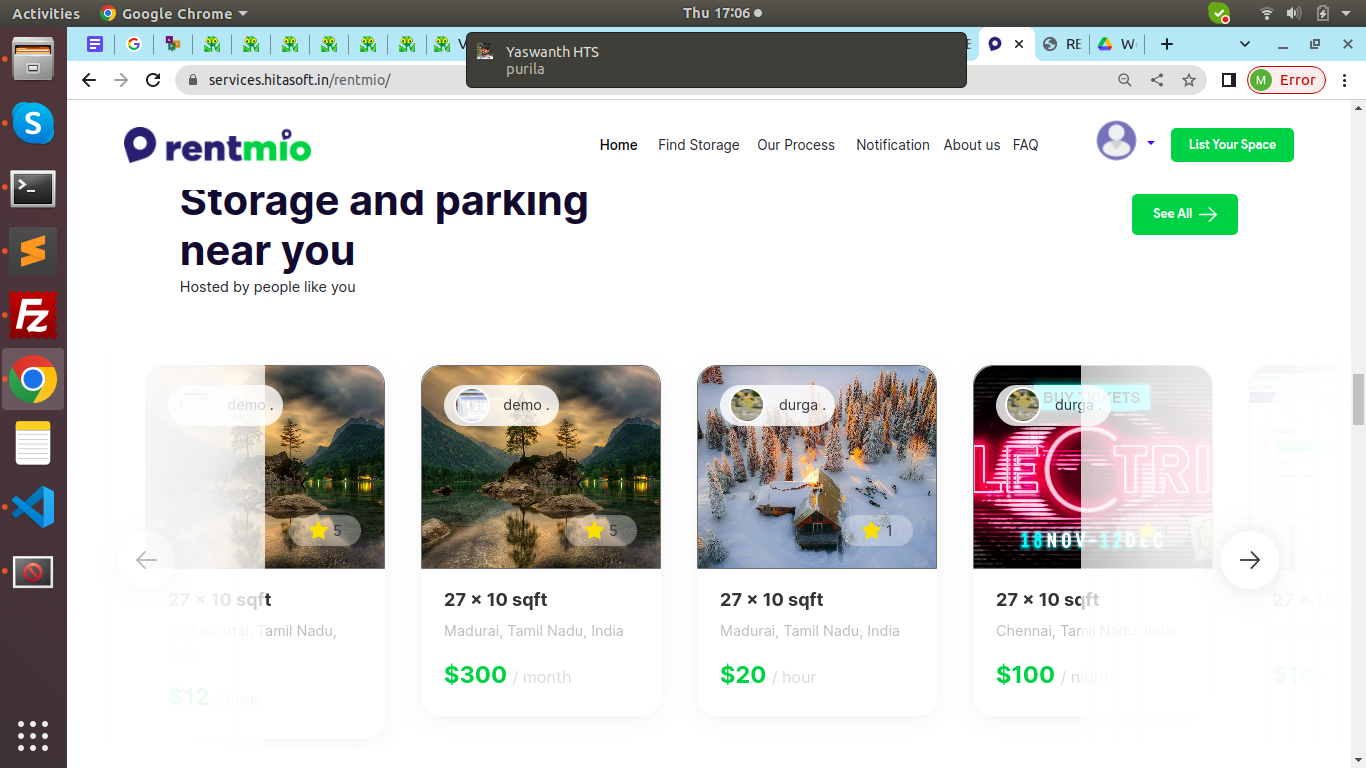Click the volume icon in system tray
The width and height of the screenshot is (1366, 768).
1294,13
